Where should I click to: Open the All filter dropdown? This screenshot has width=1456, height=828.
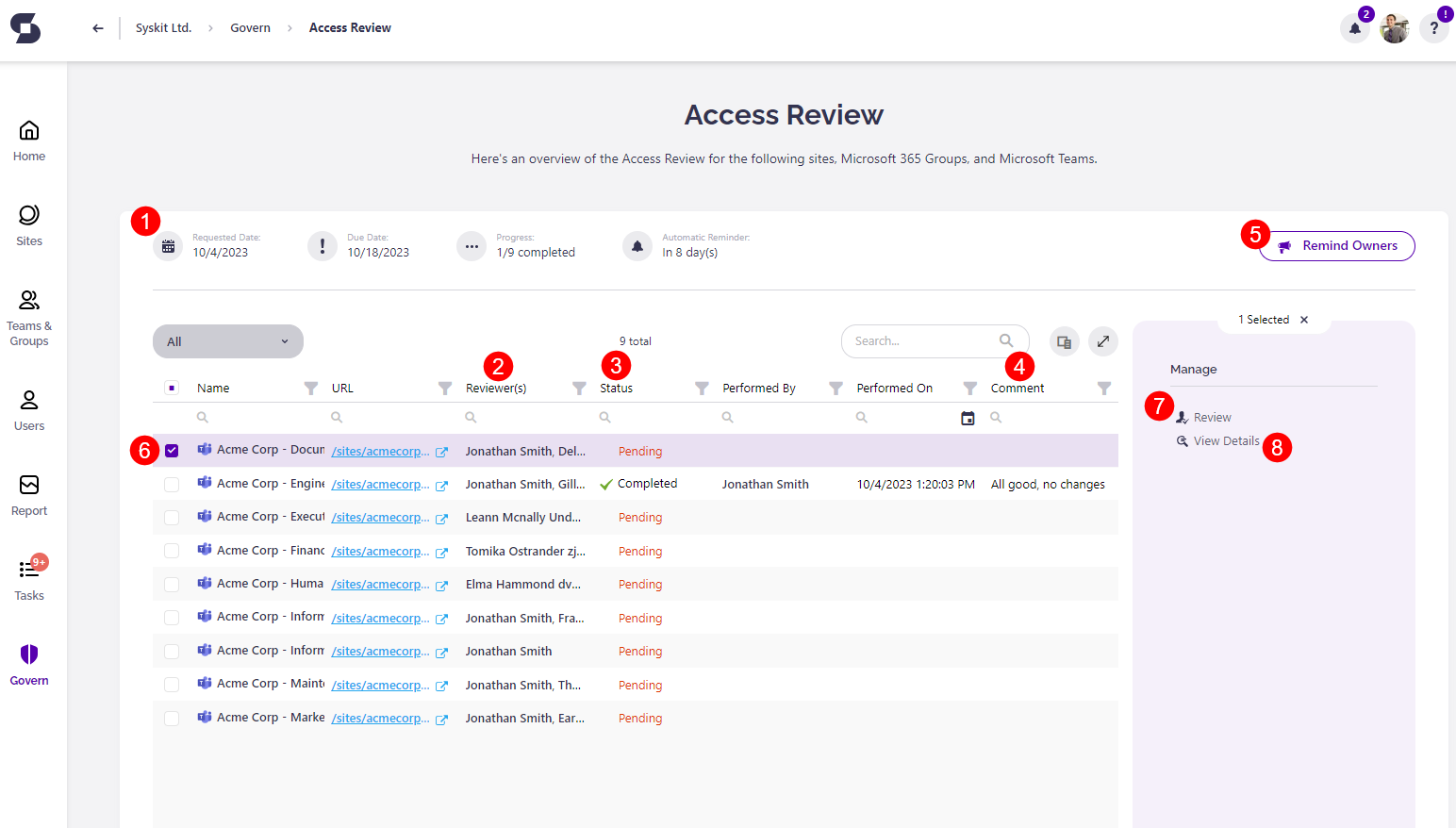click(227, 340)
